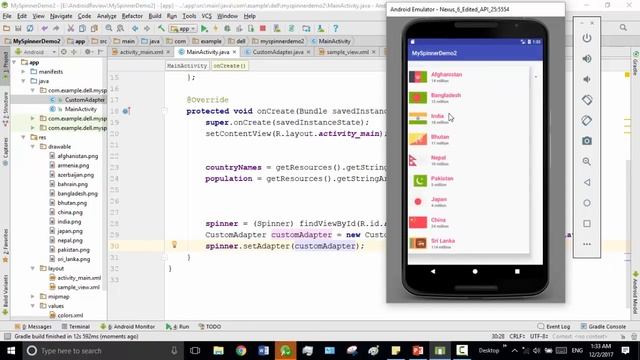Switch to sample_view.xml editor tab
The width and height of the screenshot is (640, 360).
click(347, 52)
